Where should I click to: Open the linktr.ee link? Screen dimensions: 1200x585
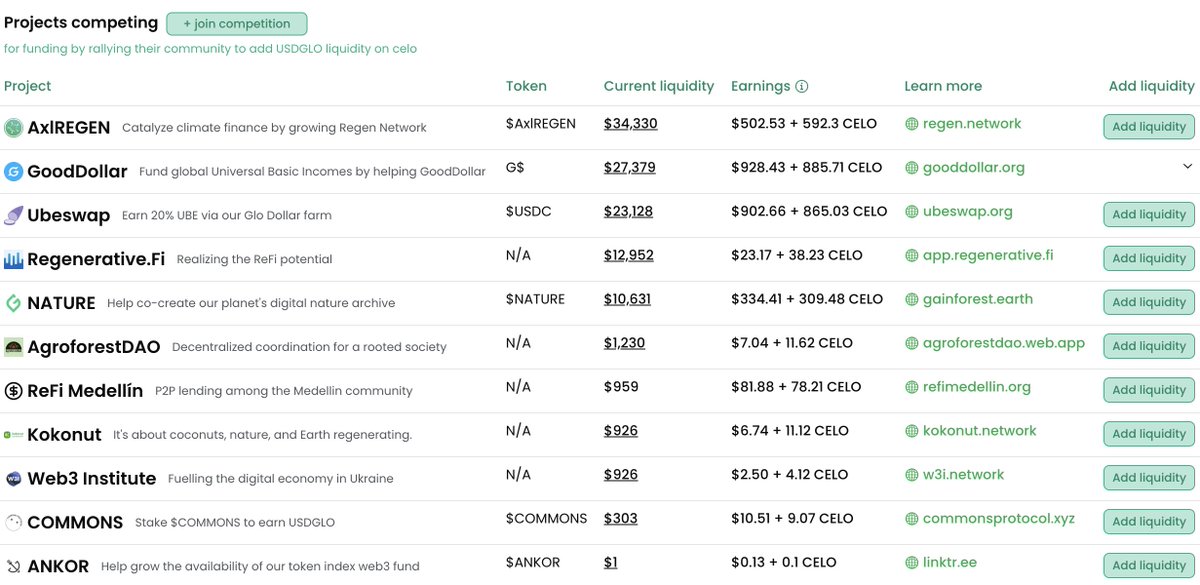pyautogui.click(x=950, y=563)
